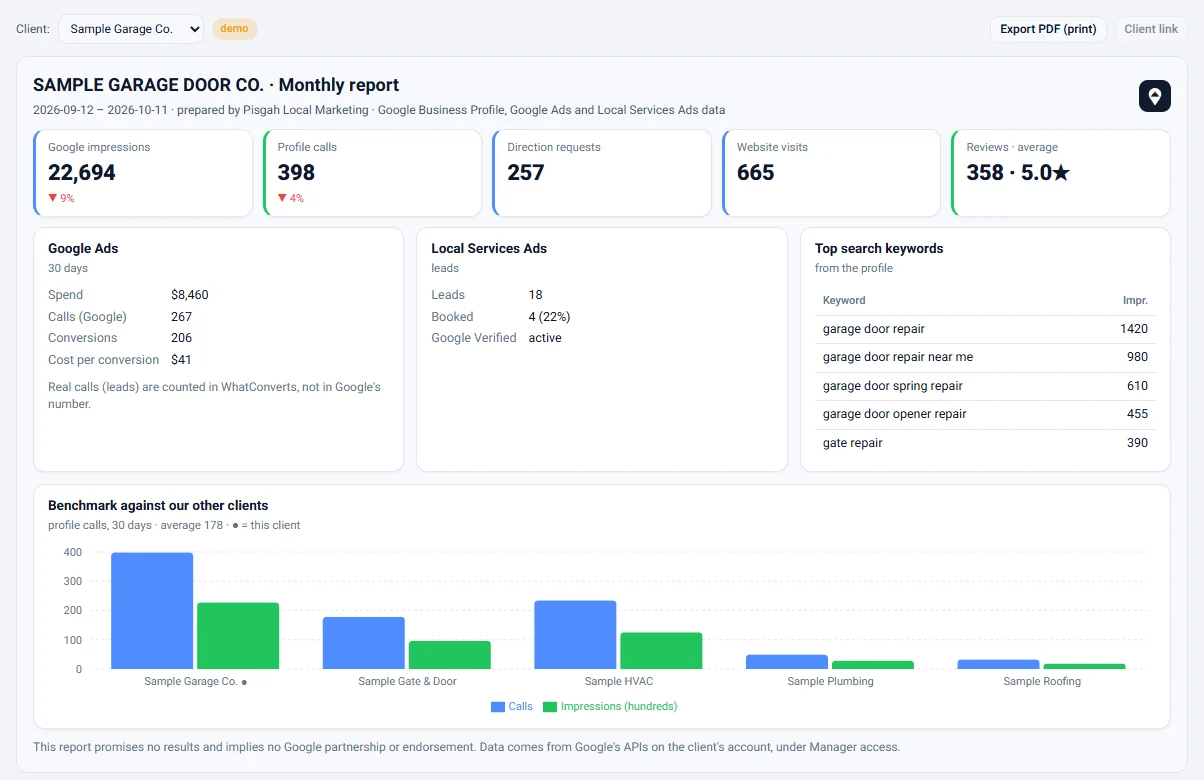Select the 'garage door spring repair' row
This screenshot has height=780, width=1204.
[x=985, y=386]
